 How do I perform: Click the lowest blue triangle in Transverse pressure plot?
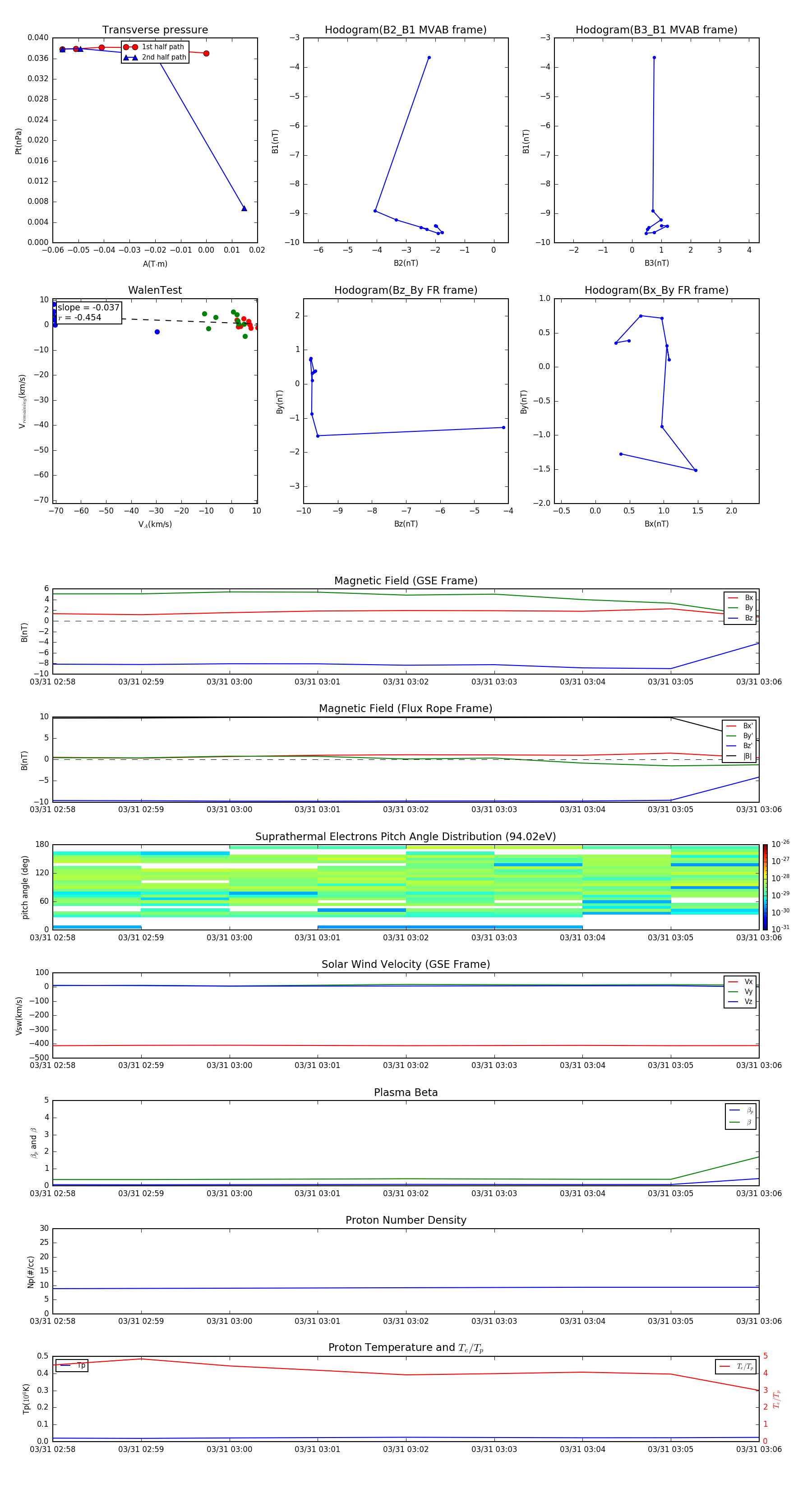[244, 208]
